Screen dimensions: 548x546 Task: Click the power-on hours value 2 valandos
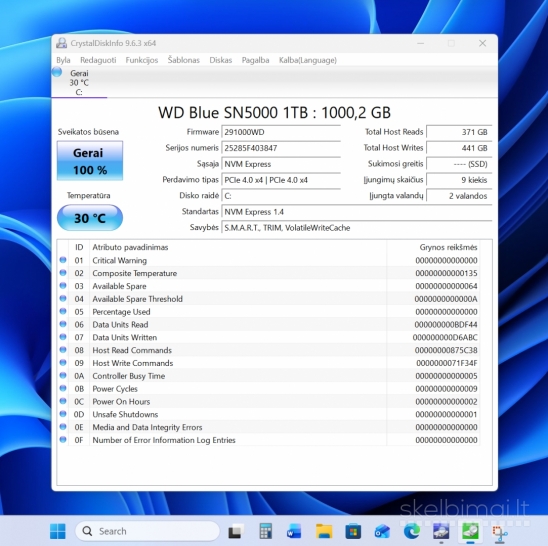[x=459, y=196]
